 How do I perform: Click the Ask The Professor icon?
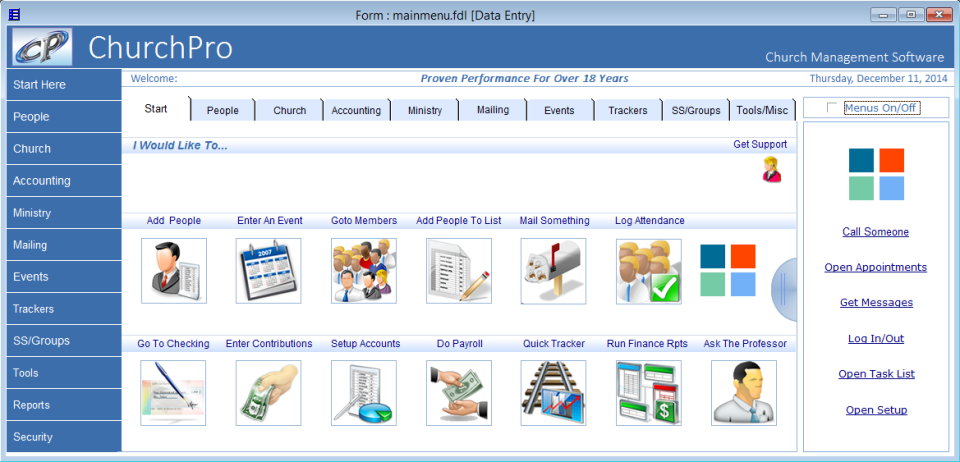[744, 393]
